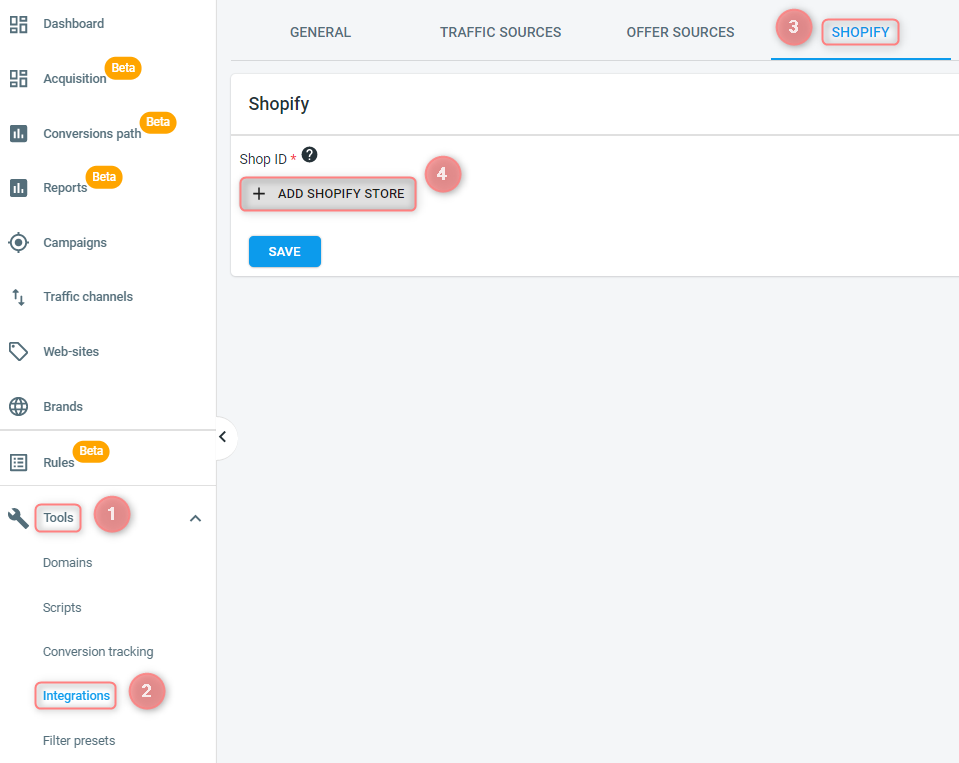Click the Acquisition grid icon

[x=18, y=79]
